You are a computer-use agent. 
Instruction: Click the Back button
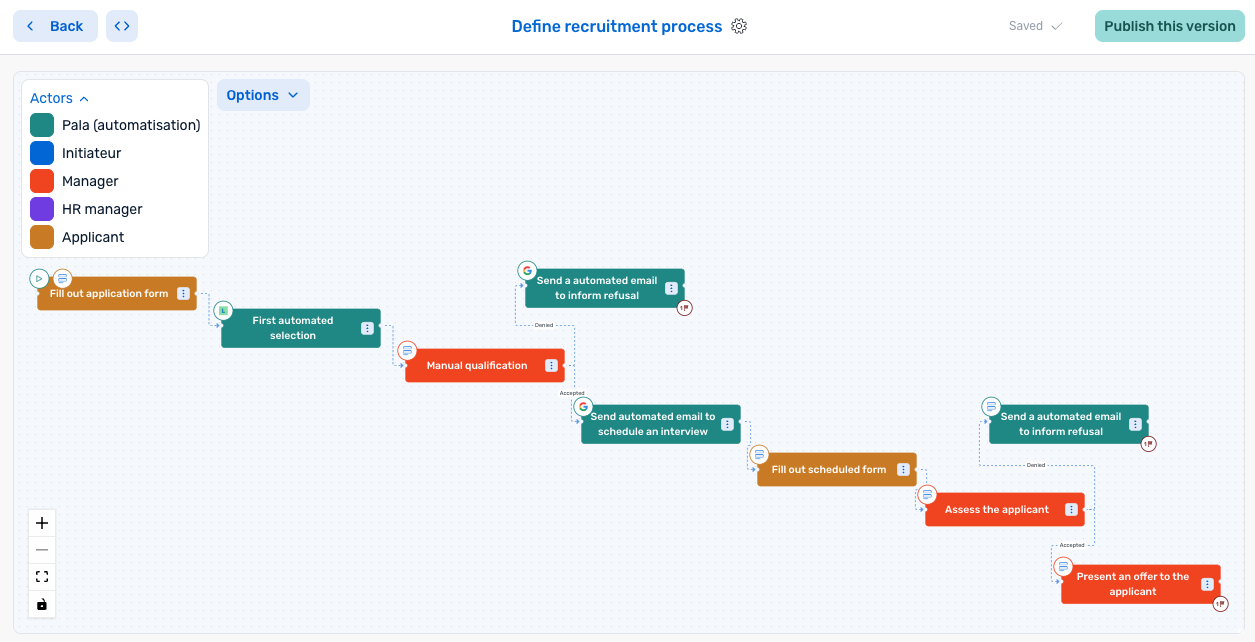click(55, 25)
